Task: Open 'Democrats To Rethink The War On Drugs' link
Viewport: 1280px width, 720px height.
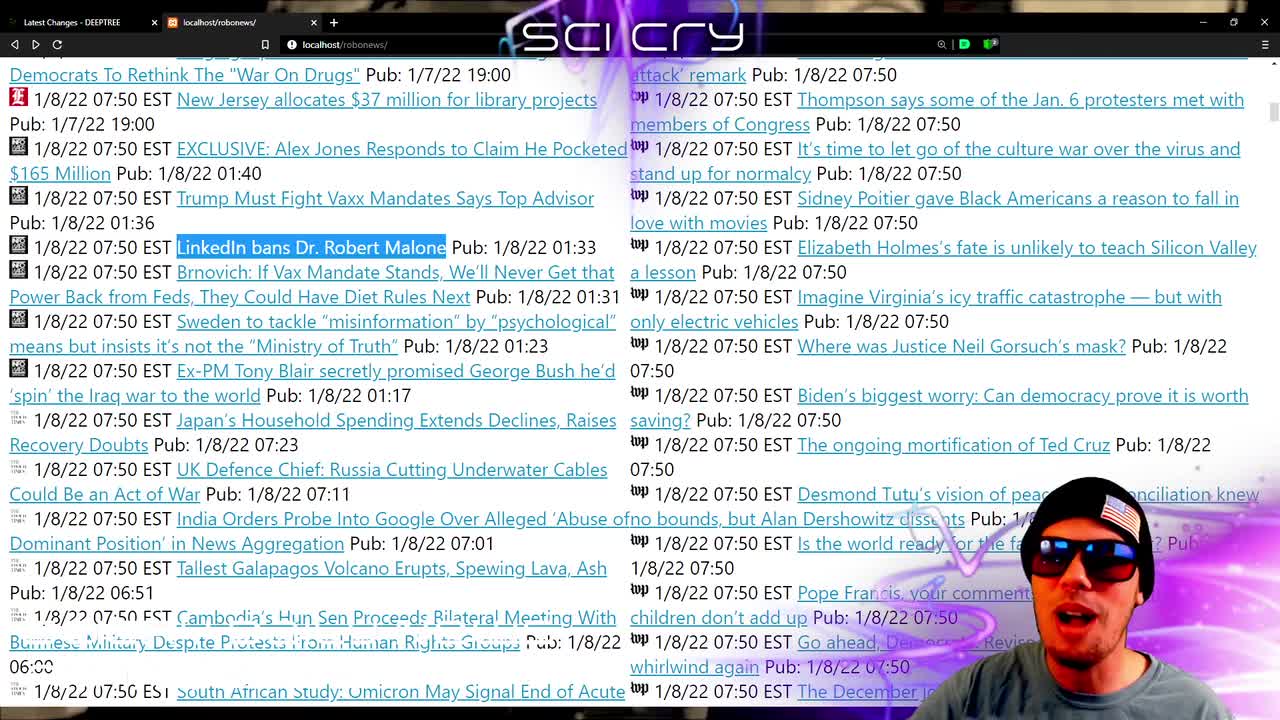Action: coord(184,75)
